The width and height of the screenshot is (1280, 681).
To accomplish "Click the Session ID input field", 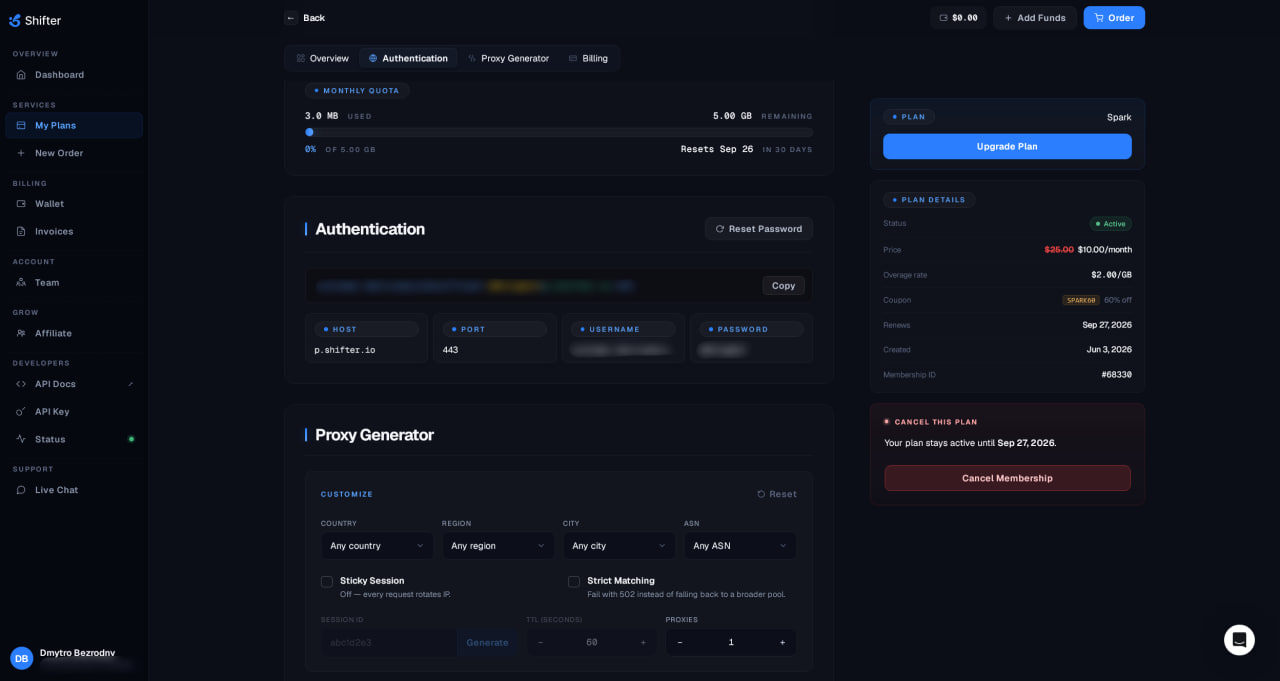I will pyautogui.click(x=389, y=642).
